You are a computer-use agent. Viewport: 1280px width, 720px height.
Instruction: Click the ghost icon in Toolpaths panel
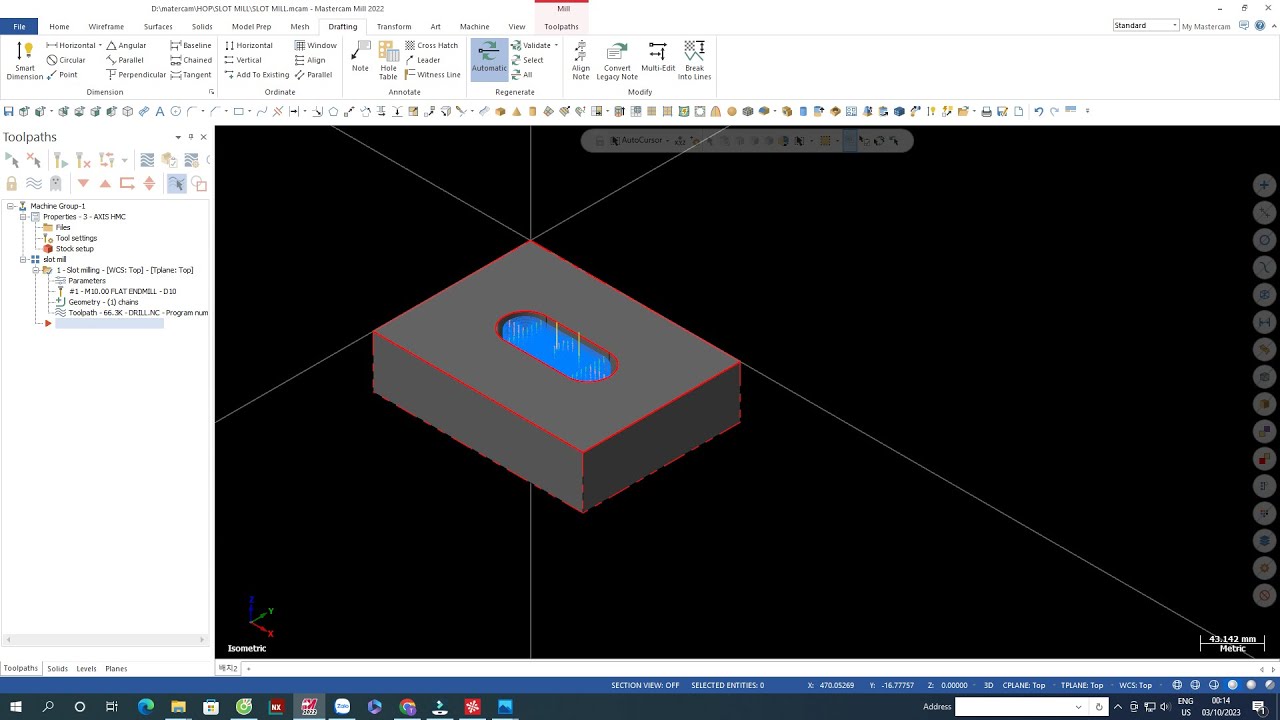pyautogui.click(x=56, y=183)
